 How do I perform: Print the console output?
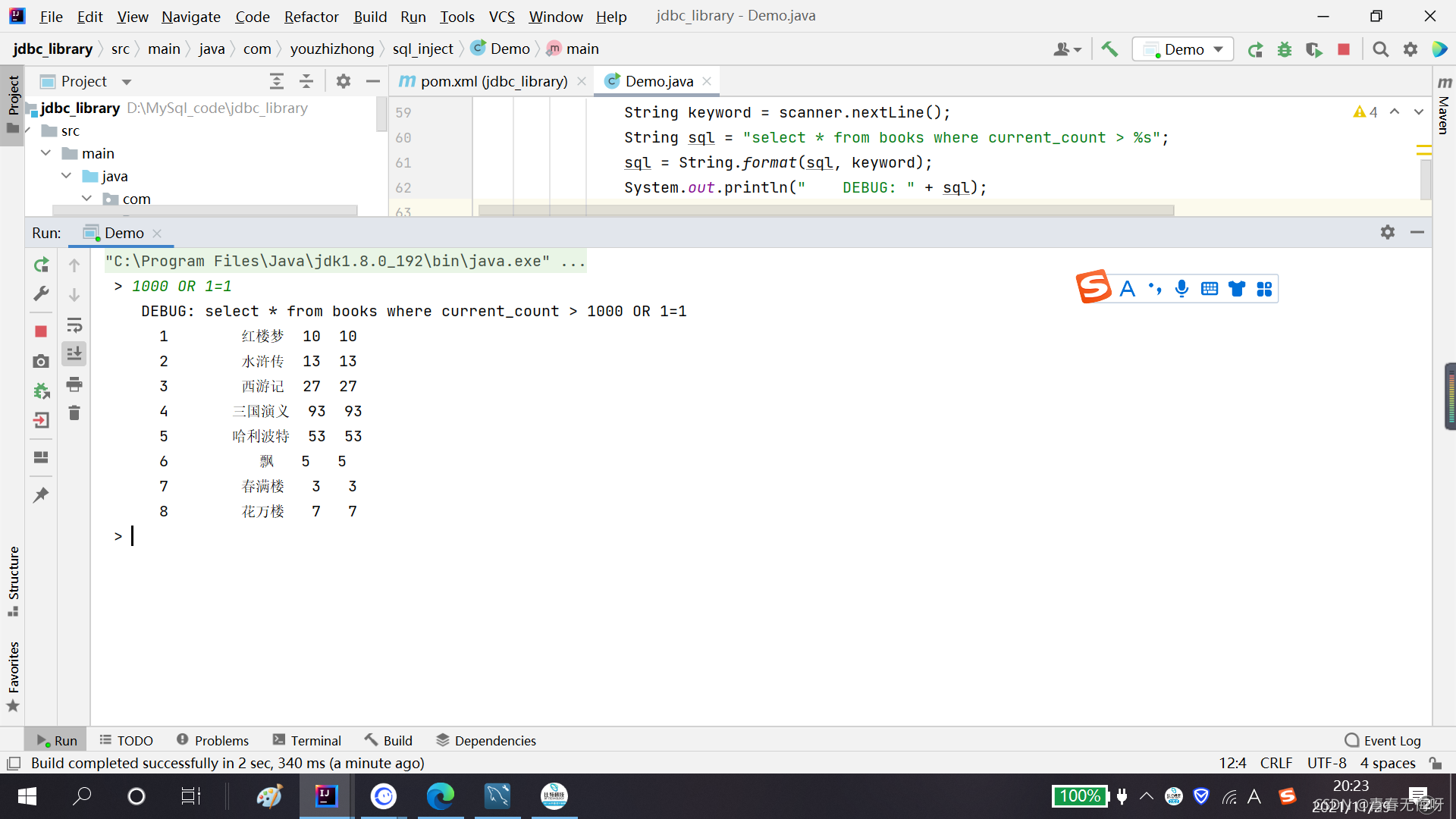(74, 384)
